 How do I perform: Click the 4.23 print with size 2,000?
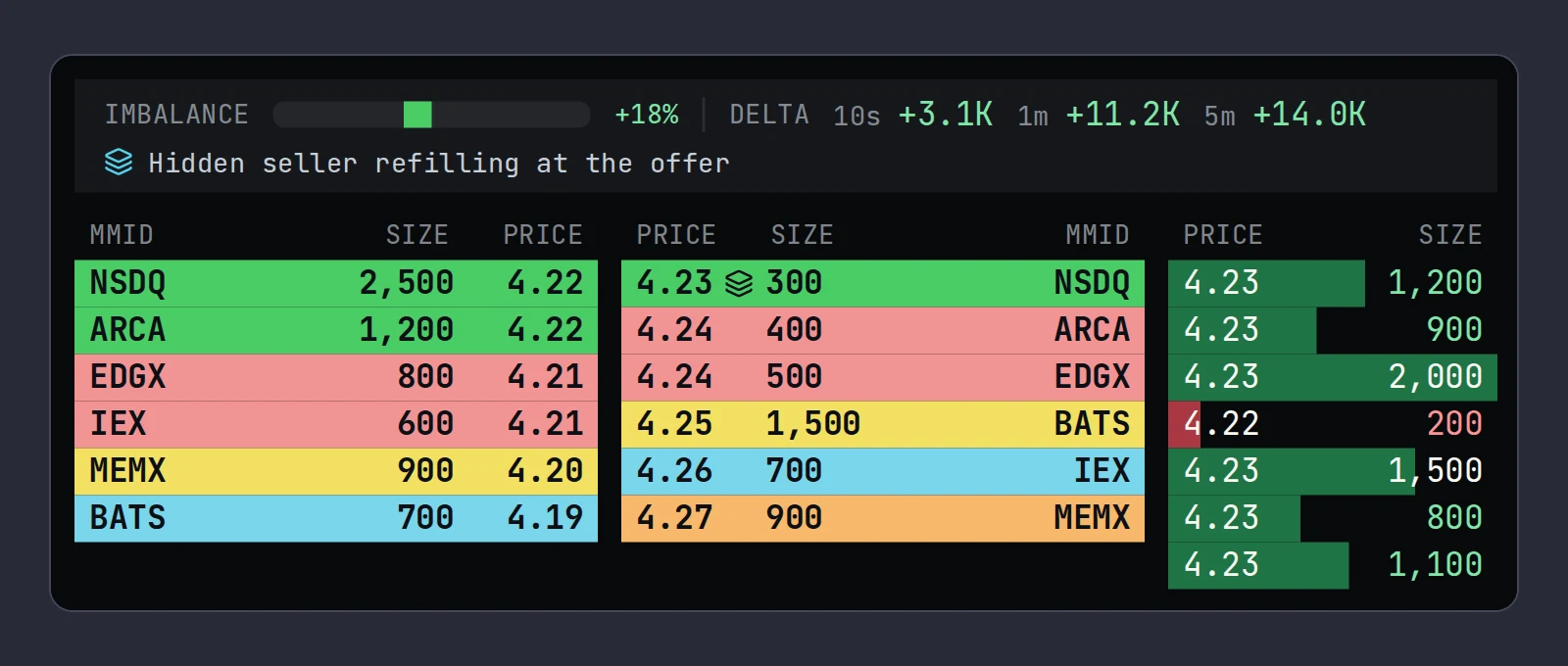[x=1333, y=377]
